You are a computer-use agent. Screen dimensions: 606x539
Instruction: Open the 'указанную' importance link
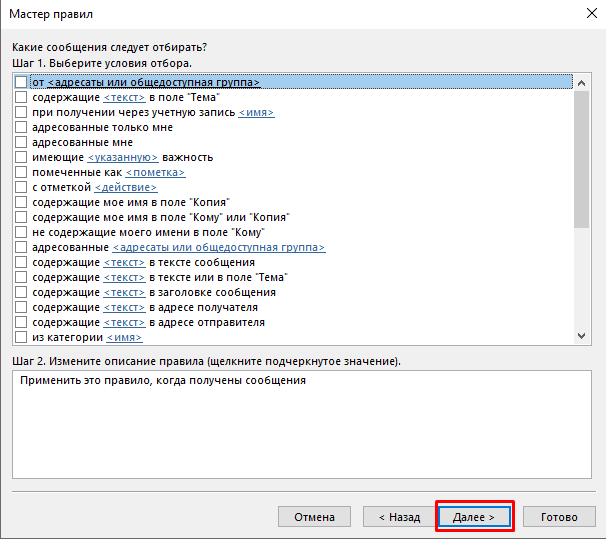click(x=123, y=157)
